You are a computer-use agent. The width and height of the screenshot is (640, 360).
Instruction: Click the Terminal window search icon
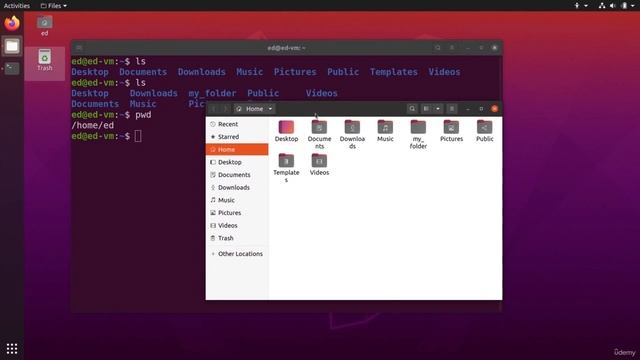point(438,48)
